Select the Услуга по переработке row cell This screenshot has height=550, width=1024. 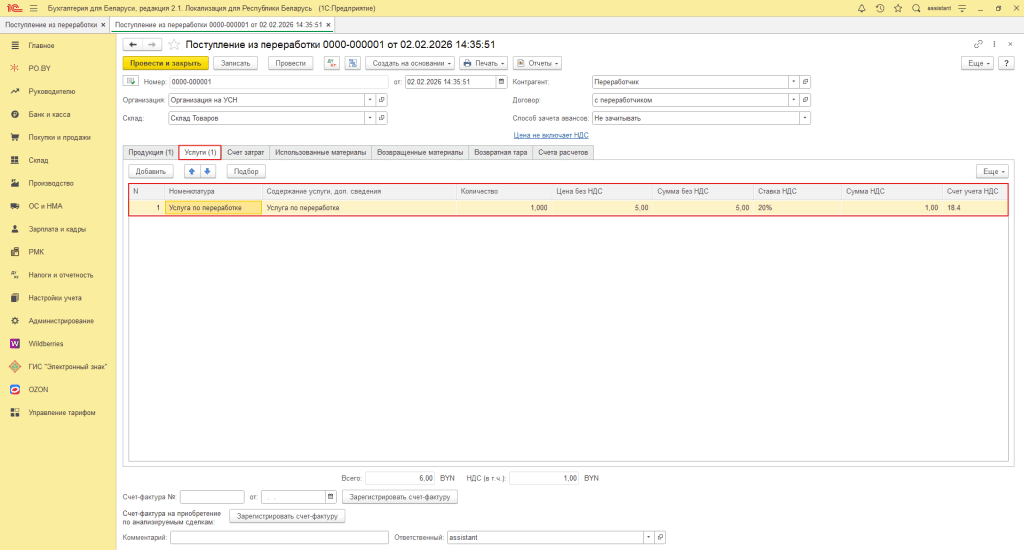point(213,208)
